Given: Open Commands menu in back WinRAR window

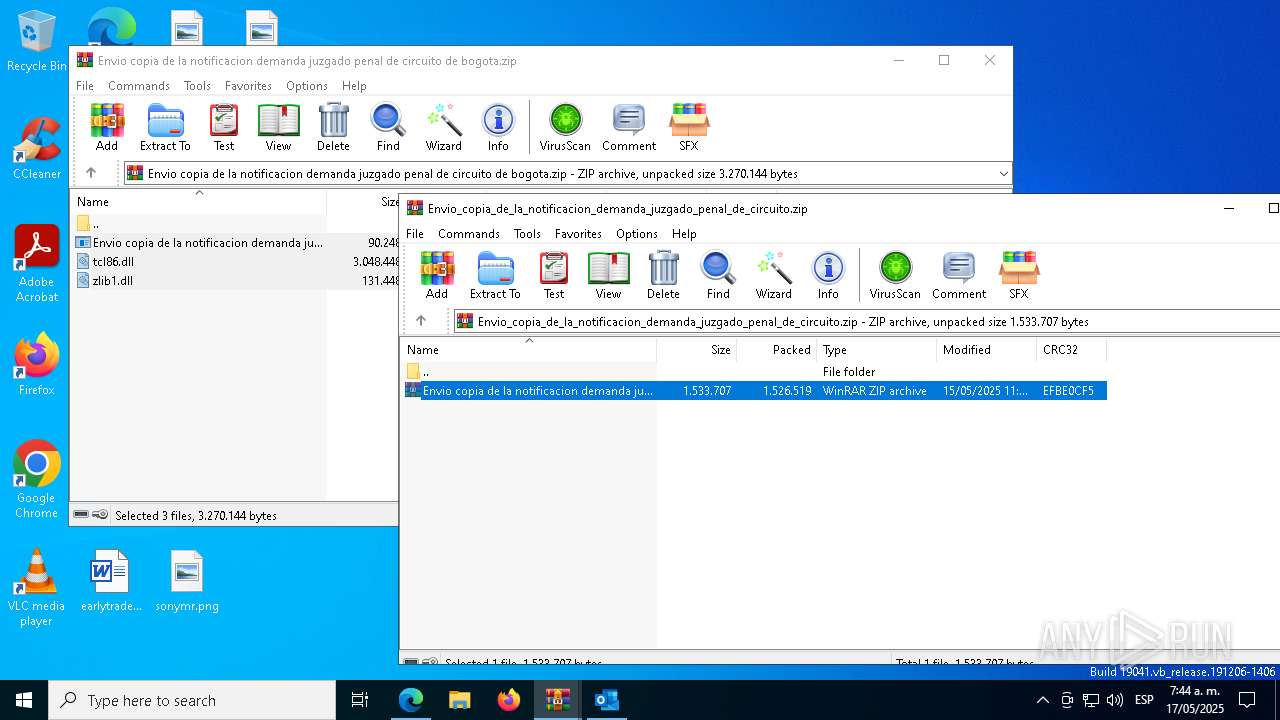Looking at the screenshot, I should 139,86.
